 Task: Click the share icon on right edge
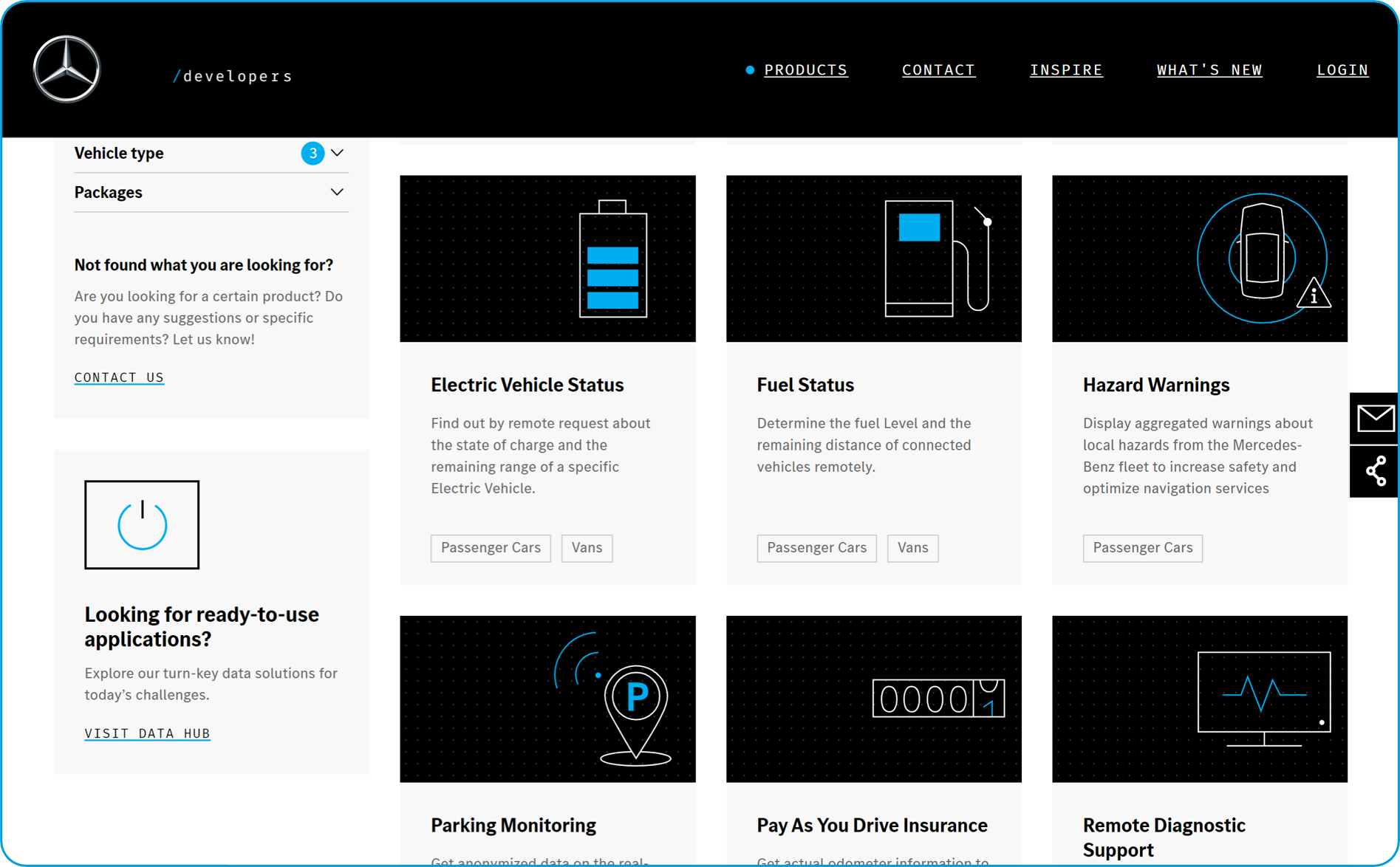click(1375, 471)
